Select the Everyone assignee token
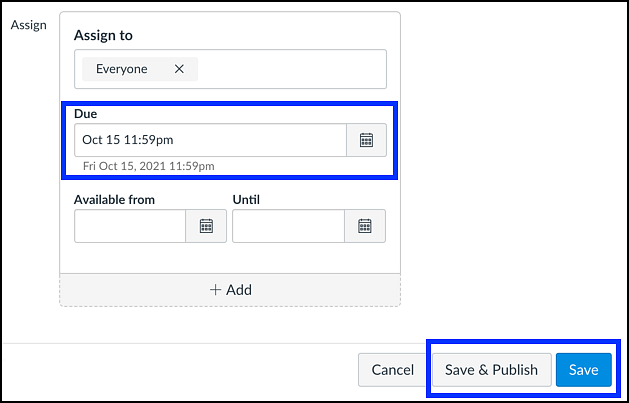Viewport: 629px width, 403px height. [121, 69]
